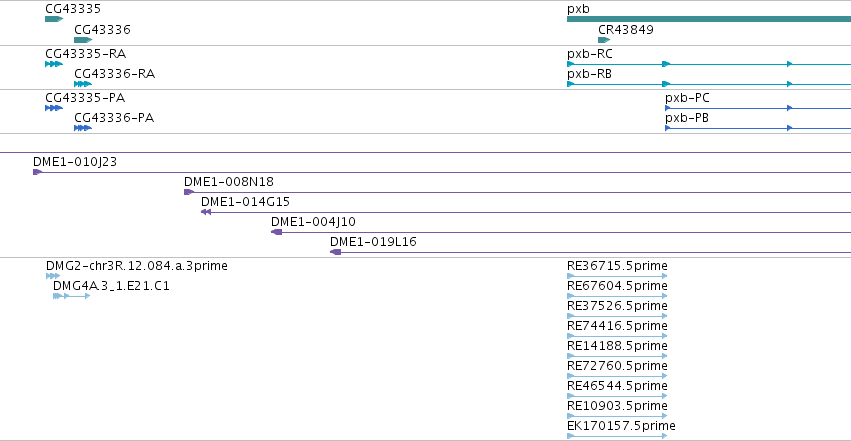Click the EK170157.5prime EST label
The image size is (851, 441).
tap(621, 426)
